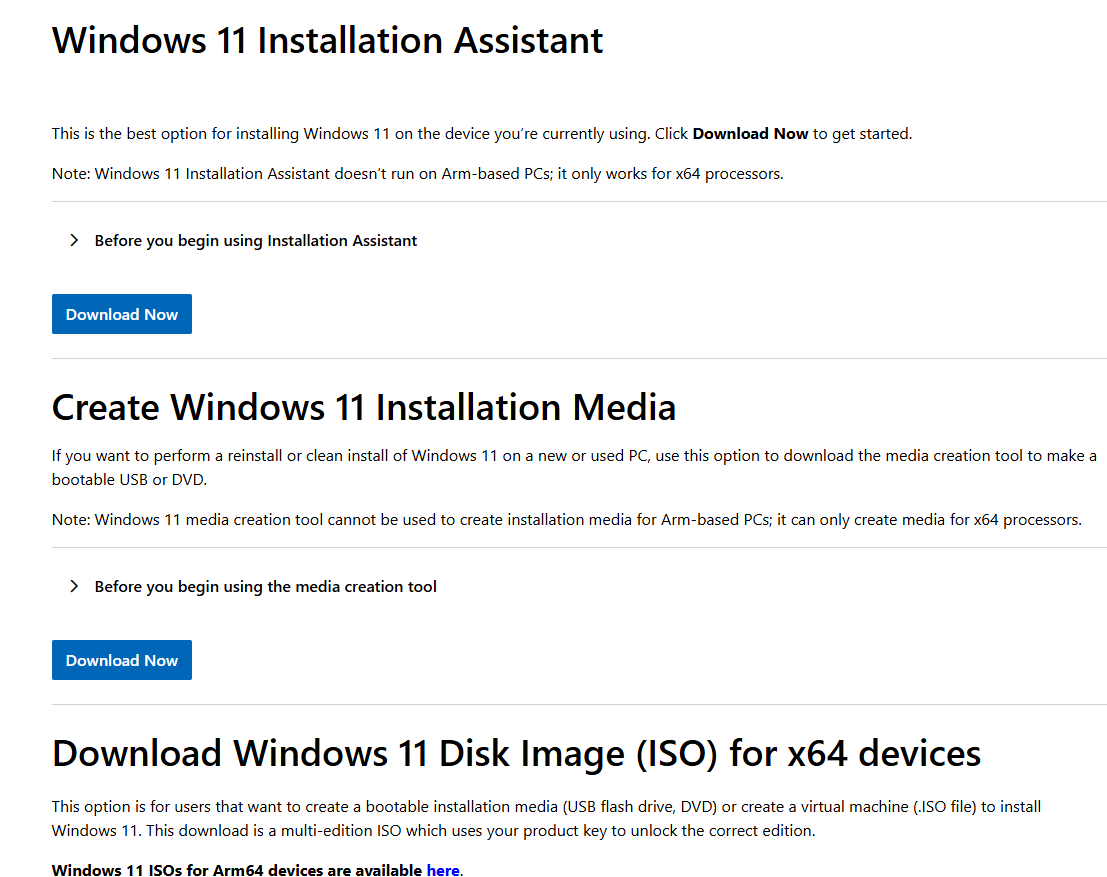Image resolution: width=1107 pixels, height=877 pixels.
Task: Click the note about media creation tool x64 support
Action: pyautogui.click(x=567, y=519)
